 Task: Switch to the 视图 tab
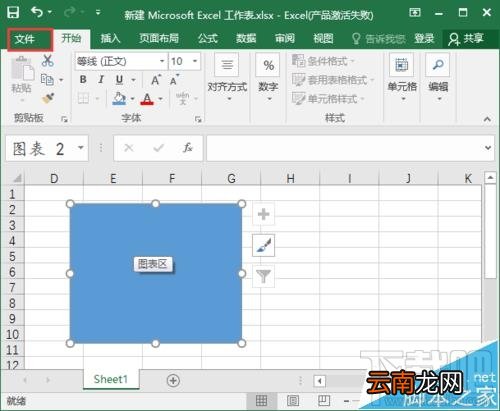[323, 39]
